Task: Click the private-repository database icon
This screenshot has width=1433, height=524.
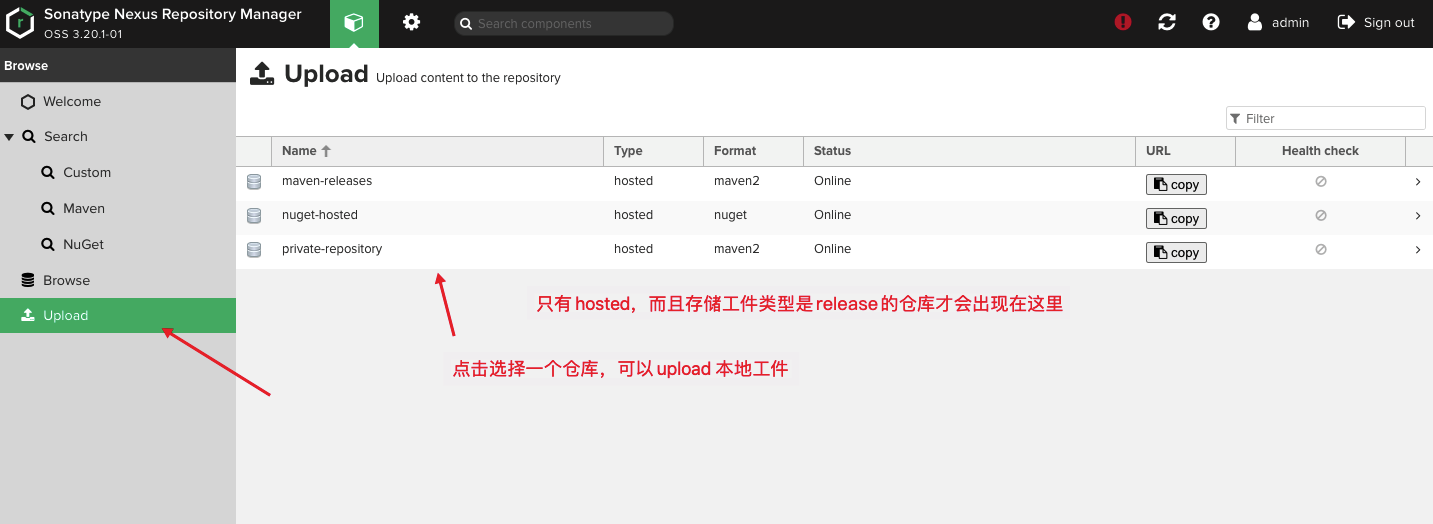Action: click(x=254, y=250)
